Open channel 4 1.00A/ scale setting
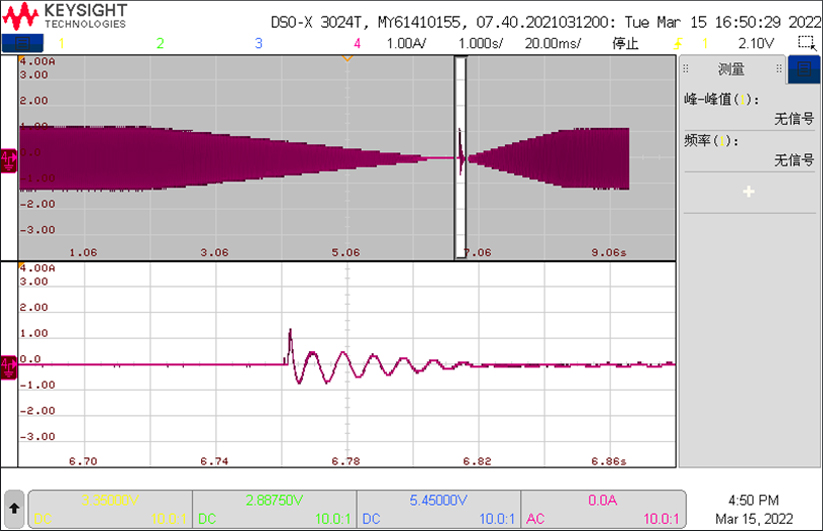The height and width of the screenshot is (531, 823). point(405,43)
